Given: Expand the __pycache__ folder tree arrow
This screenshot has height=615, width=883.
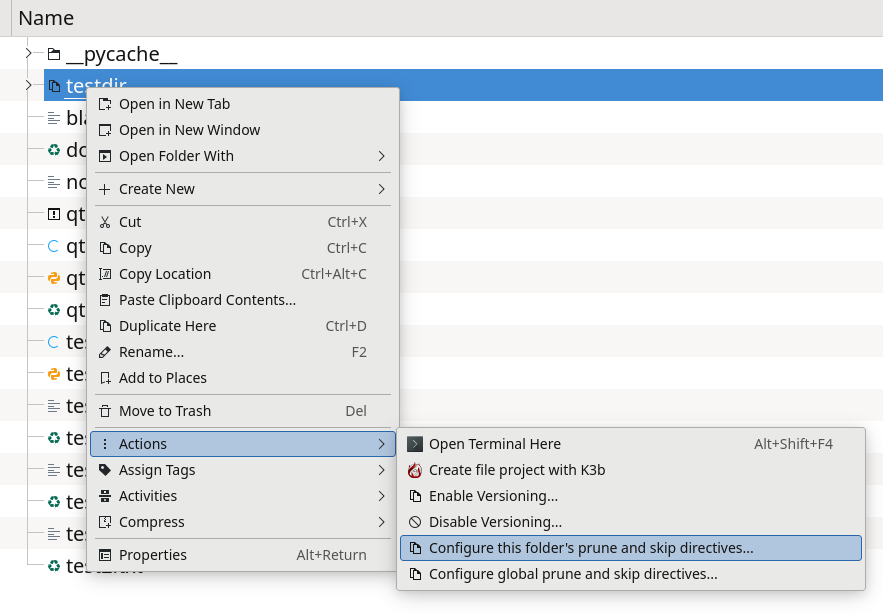Looking at the screenshot, I should pyautogui.click(x=28, y=54).
